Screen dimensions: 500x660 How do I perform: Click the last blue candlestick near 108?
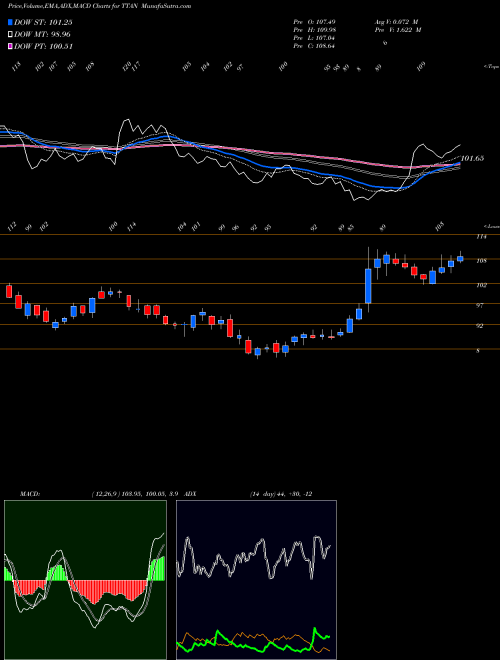pyautogui.click(x=460, y=258)
